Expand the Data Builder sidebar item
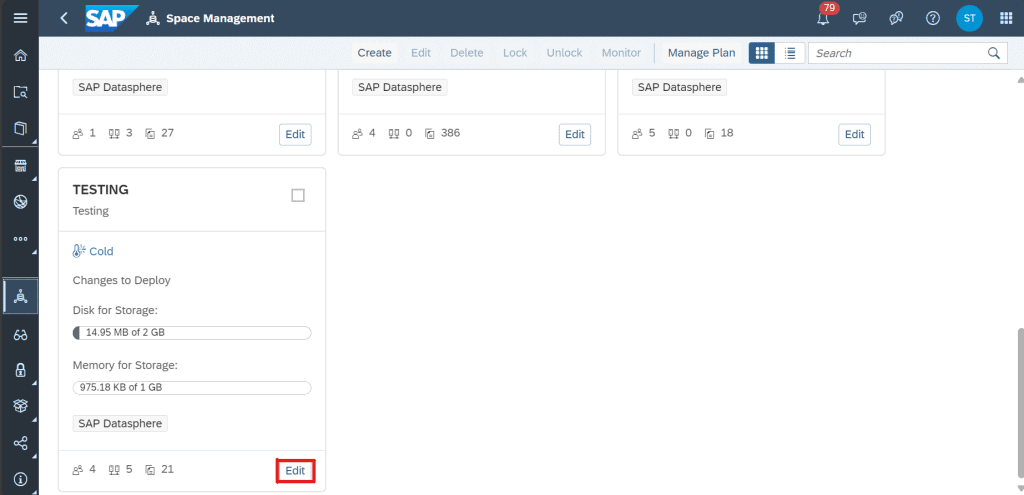This screenshot has height=495, width=1024. [20, 129]
